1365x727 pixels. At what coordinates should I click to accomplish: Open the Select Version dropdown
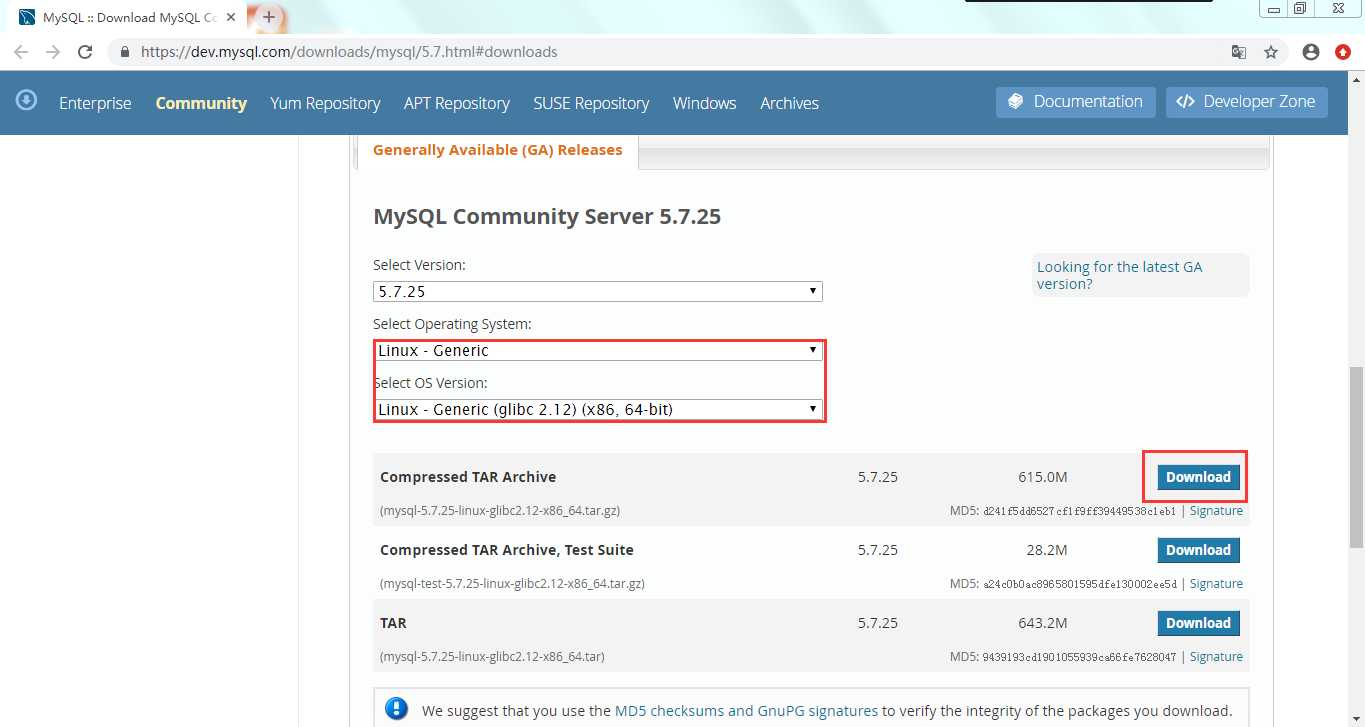point(598,292)
